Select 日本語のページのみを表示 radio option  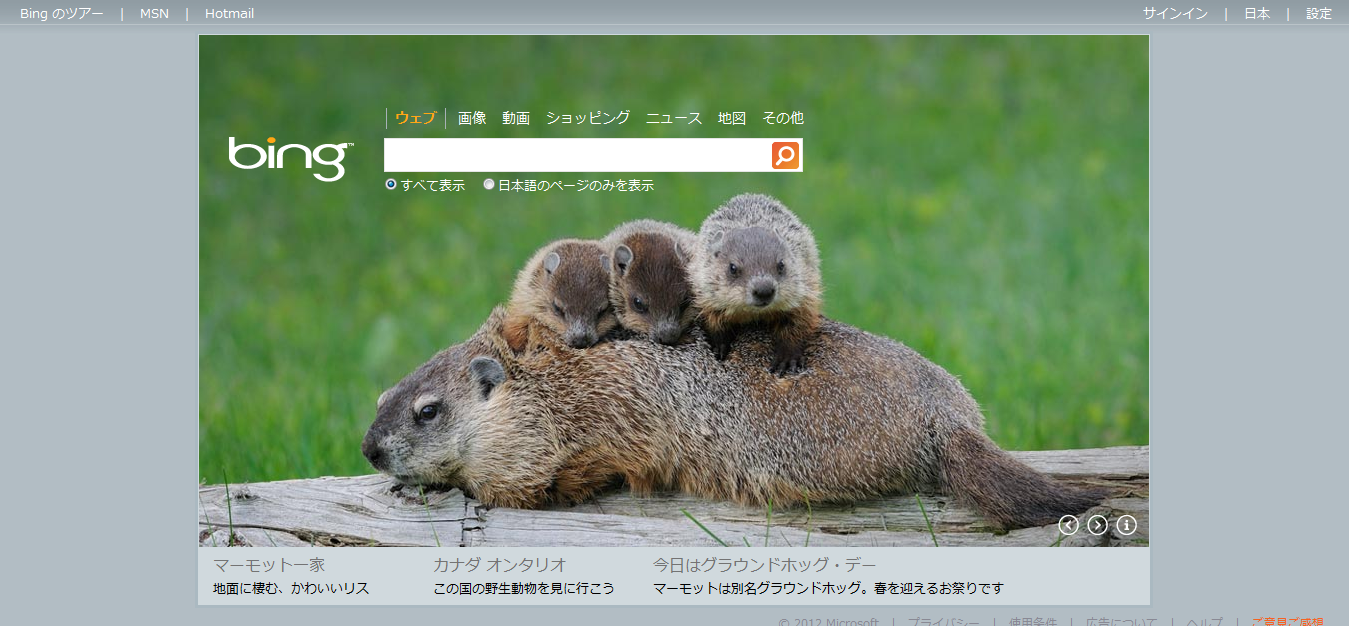[488, 185]
